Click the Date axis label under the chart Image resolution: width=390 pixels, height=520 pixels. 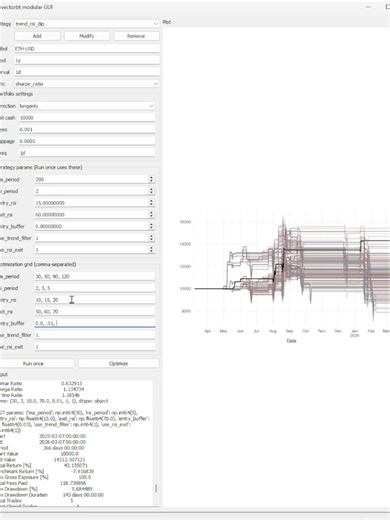point(292,341)
